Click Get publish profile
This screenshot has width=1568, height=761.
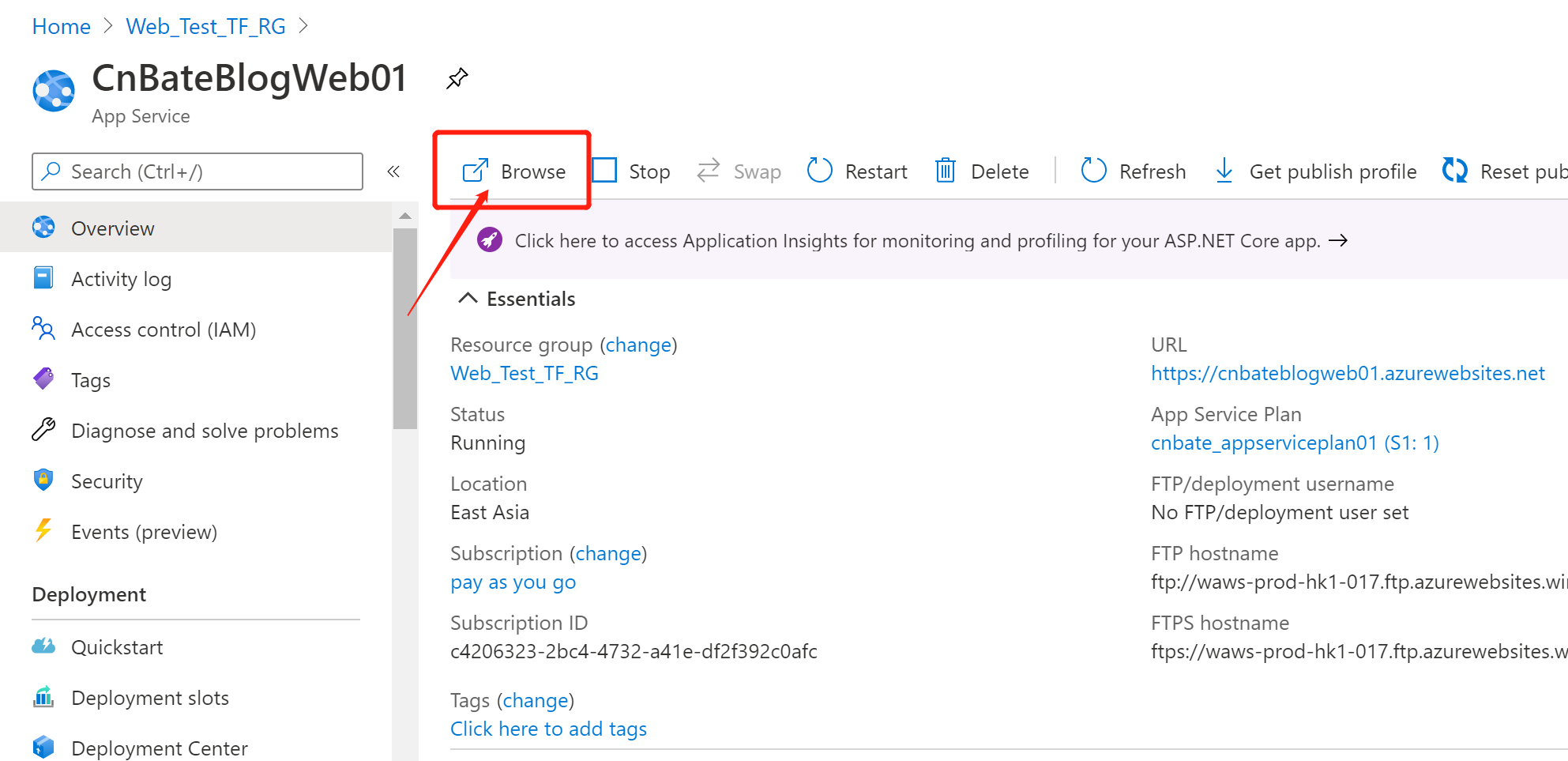(1333, 171)
